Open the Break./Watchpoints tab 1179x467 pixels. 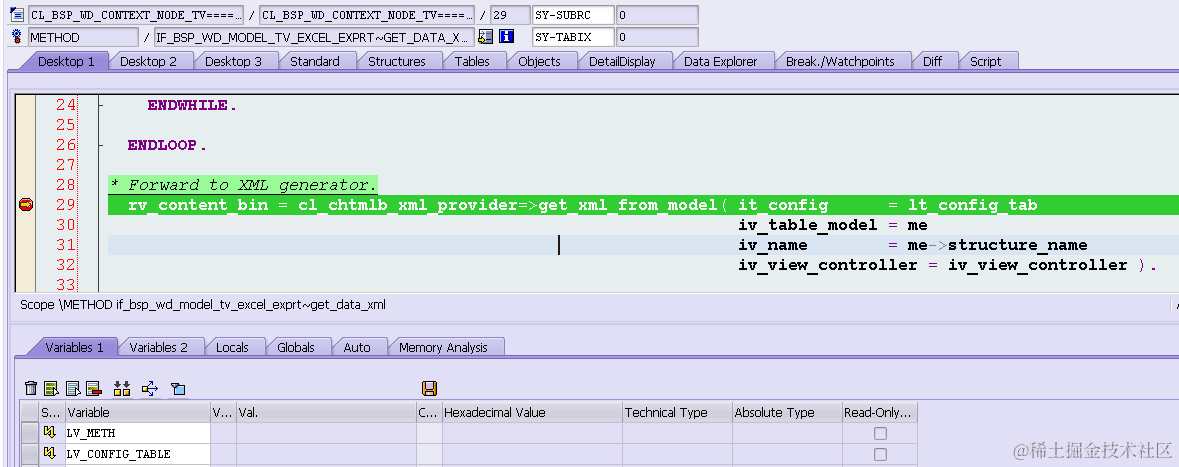pos(840,62)
